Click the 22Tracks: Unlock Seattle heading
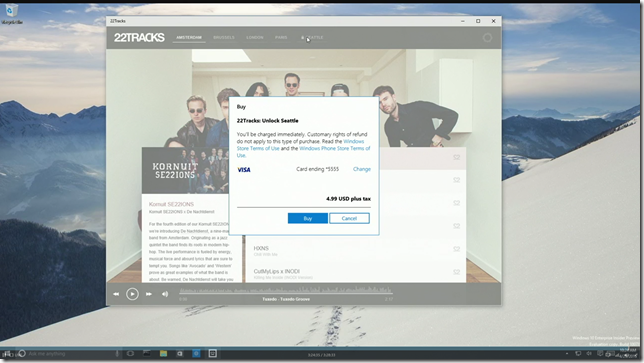Viewport: 644px width, 363px height. [268, 121]
